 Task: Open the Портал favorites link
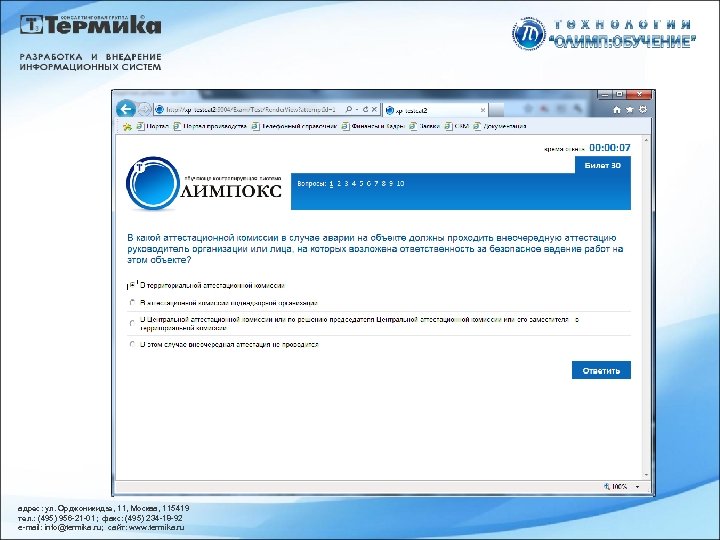153,126
